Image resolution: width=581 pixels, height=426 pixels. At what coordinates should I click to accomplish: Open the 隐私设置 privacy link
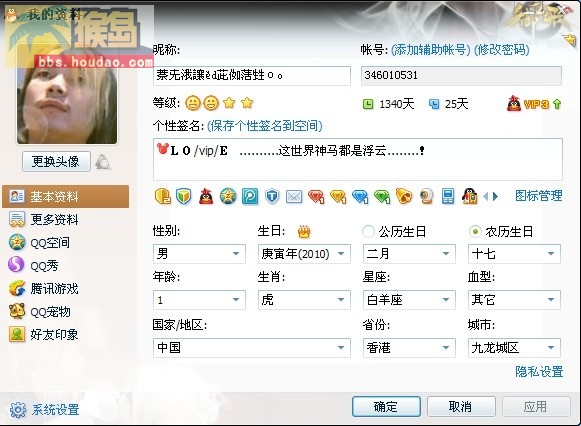539,372
